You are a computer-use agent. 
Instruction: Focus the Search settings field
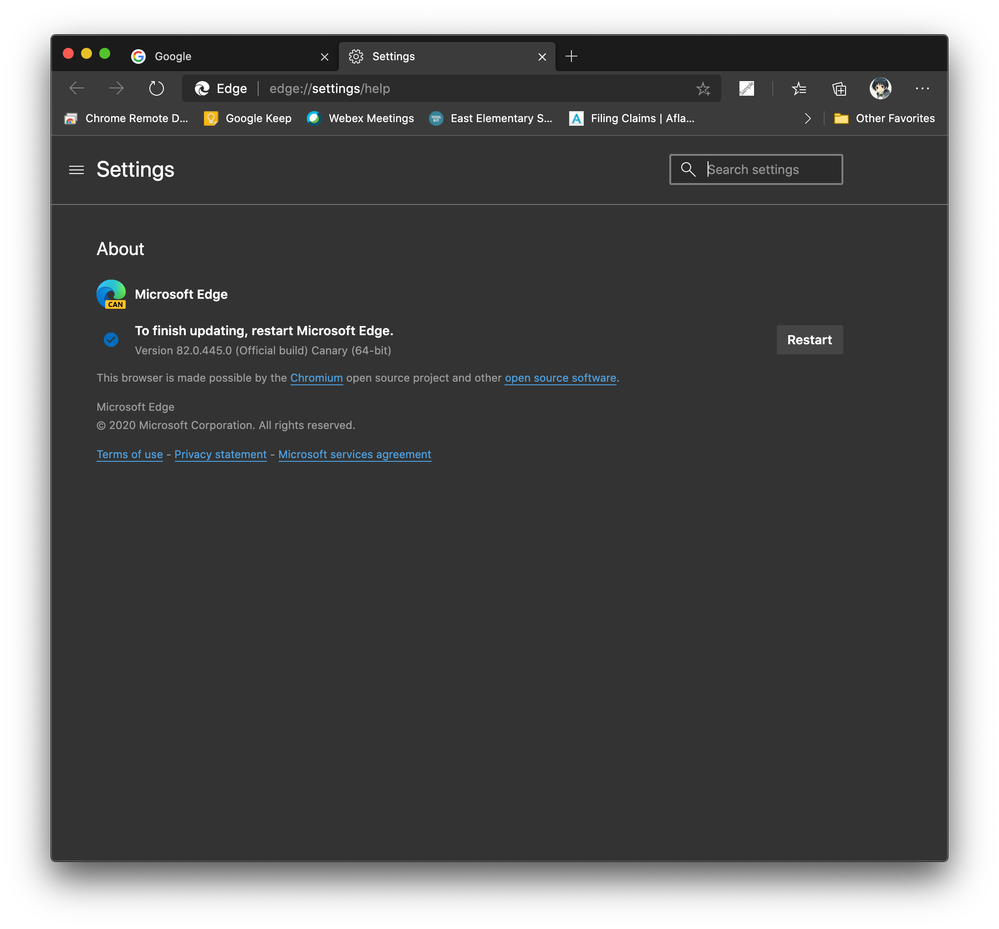tap(756, 169)
